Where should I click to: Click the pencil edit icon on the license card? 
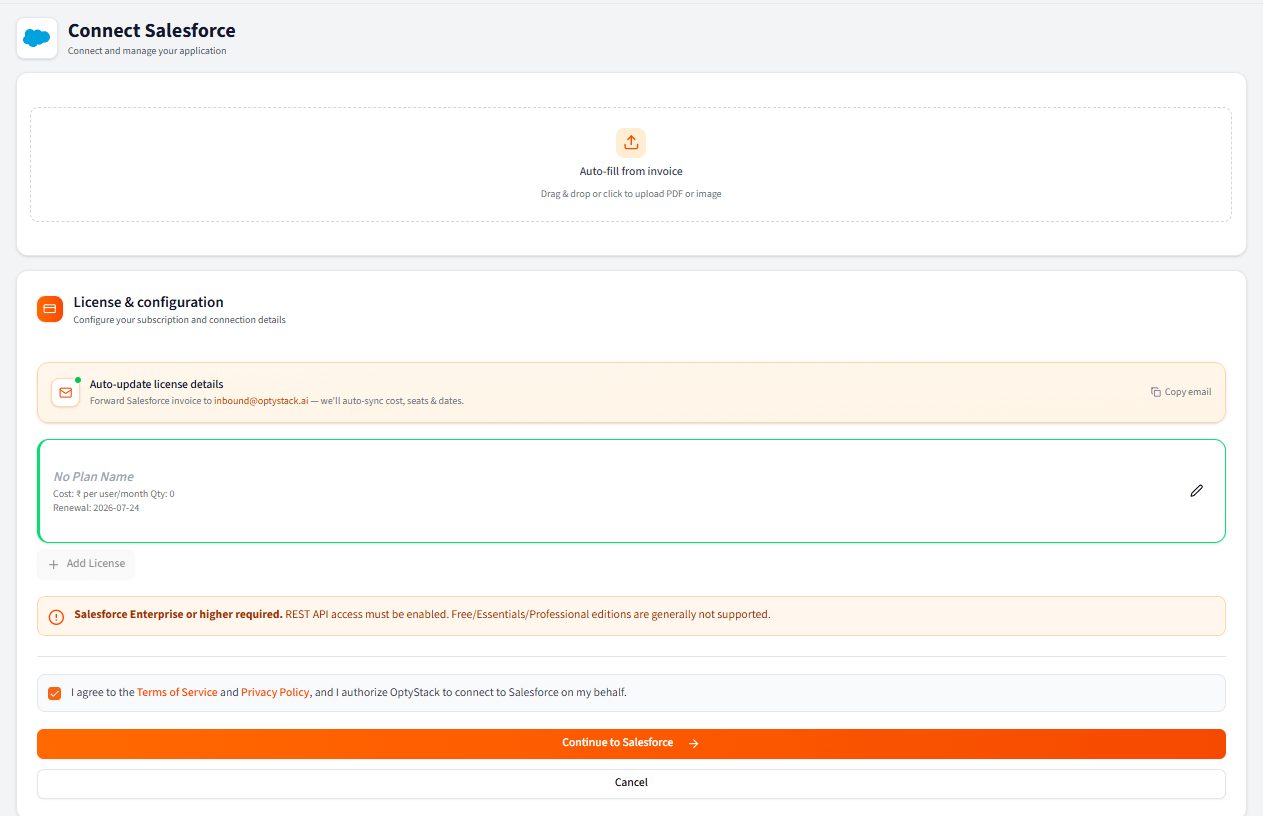[x=1196, y=491]
